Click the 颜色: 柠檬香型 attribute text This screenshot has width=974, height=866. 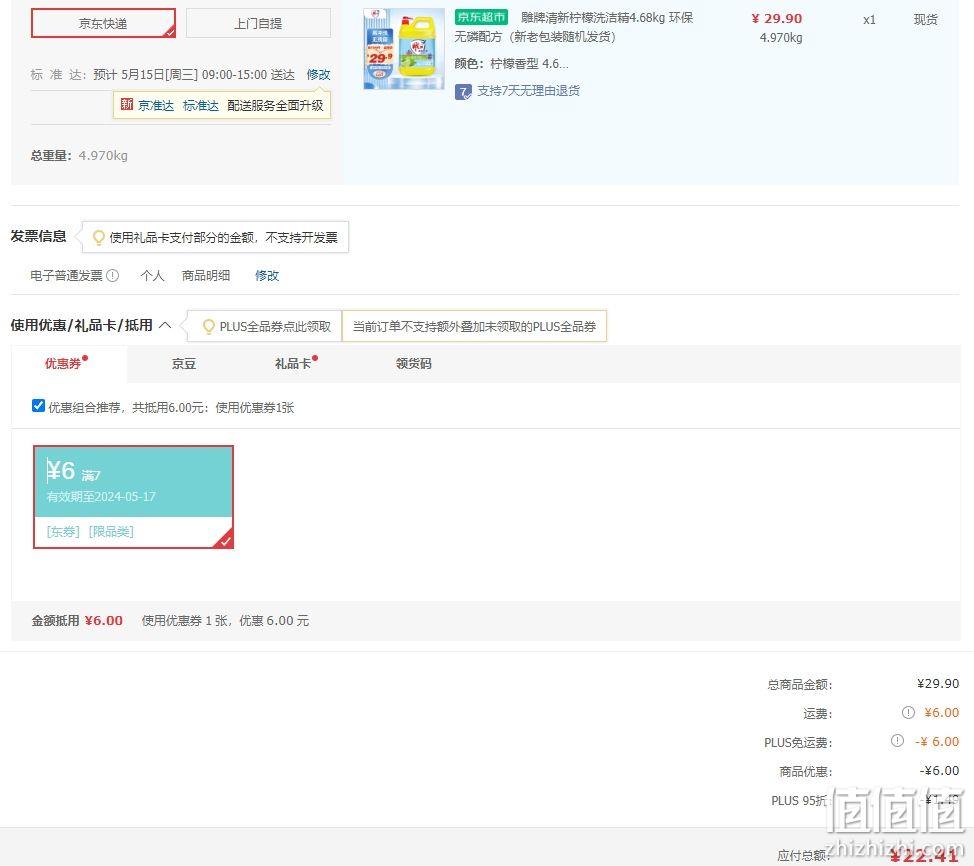[x=511, y=64]
